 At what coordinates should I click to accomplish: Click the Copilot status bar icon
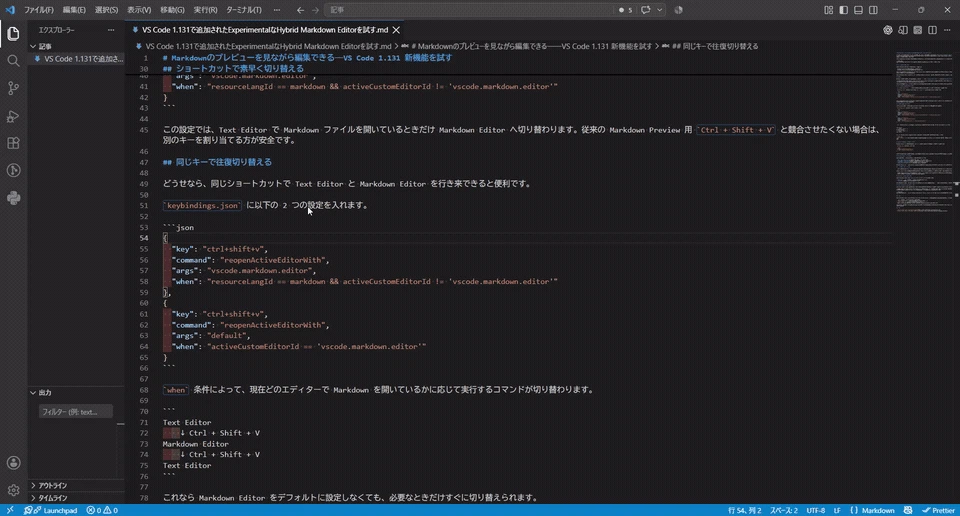(908, 510)
